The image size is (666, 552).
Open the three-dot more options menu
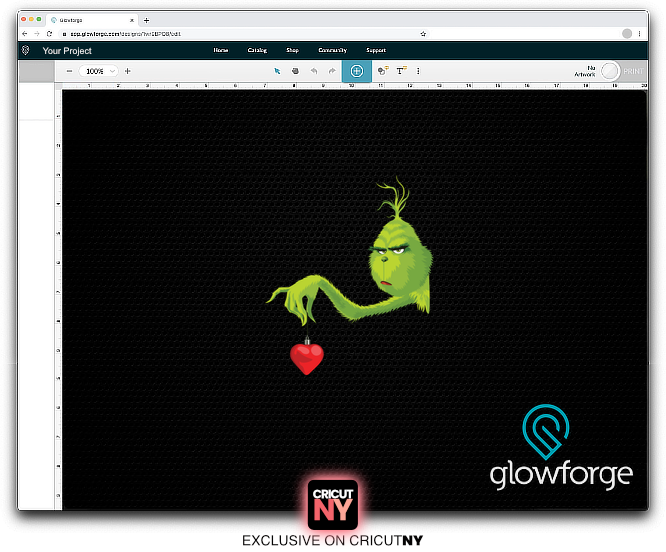click(418, 71)
